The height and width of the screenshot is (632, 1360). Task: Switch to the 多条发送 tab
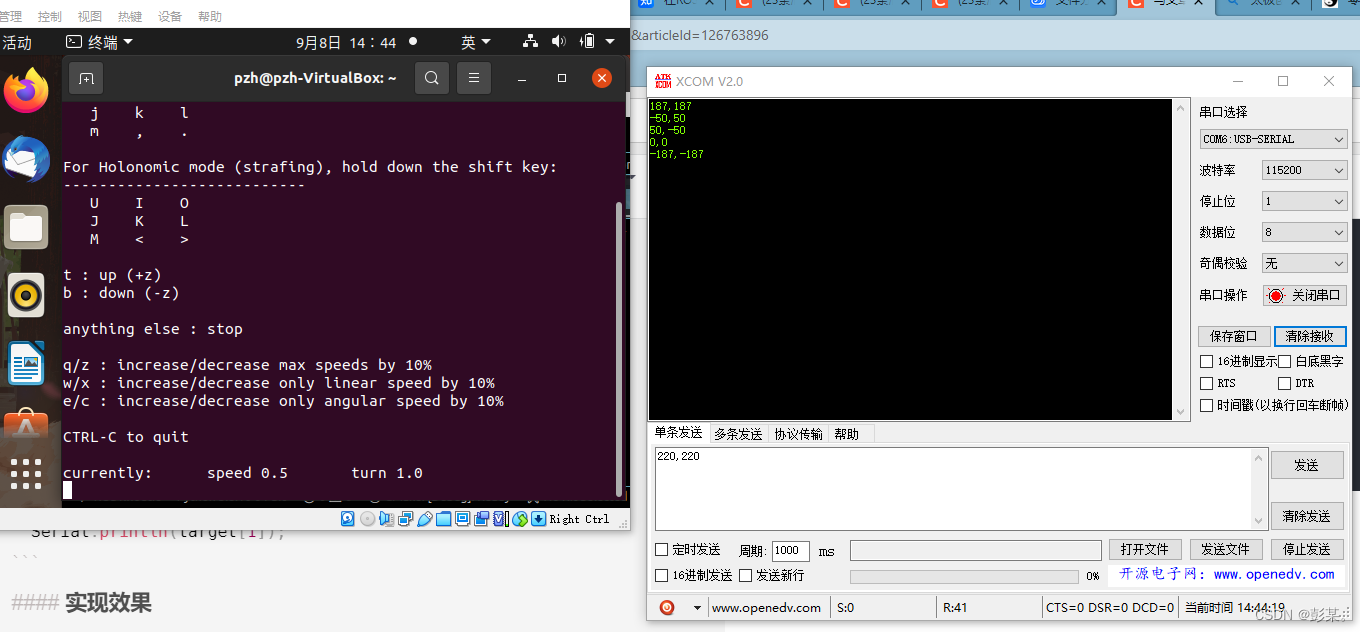tap(738, 434)
